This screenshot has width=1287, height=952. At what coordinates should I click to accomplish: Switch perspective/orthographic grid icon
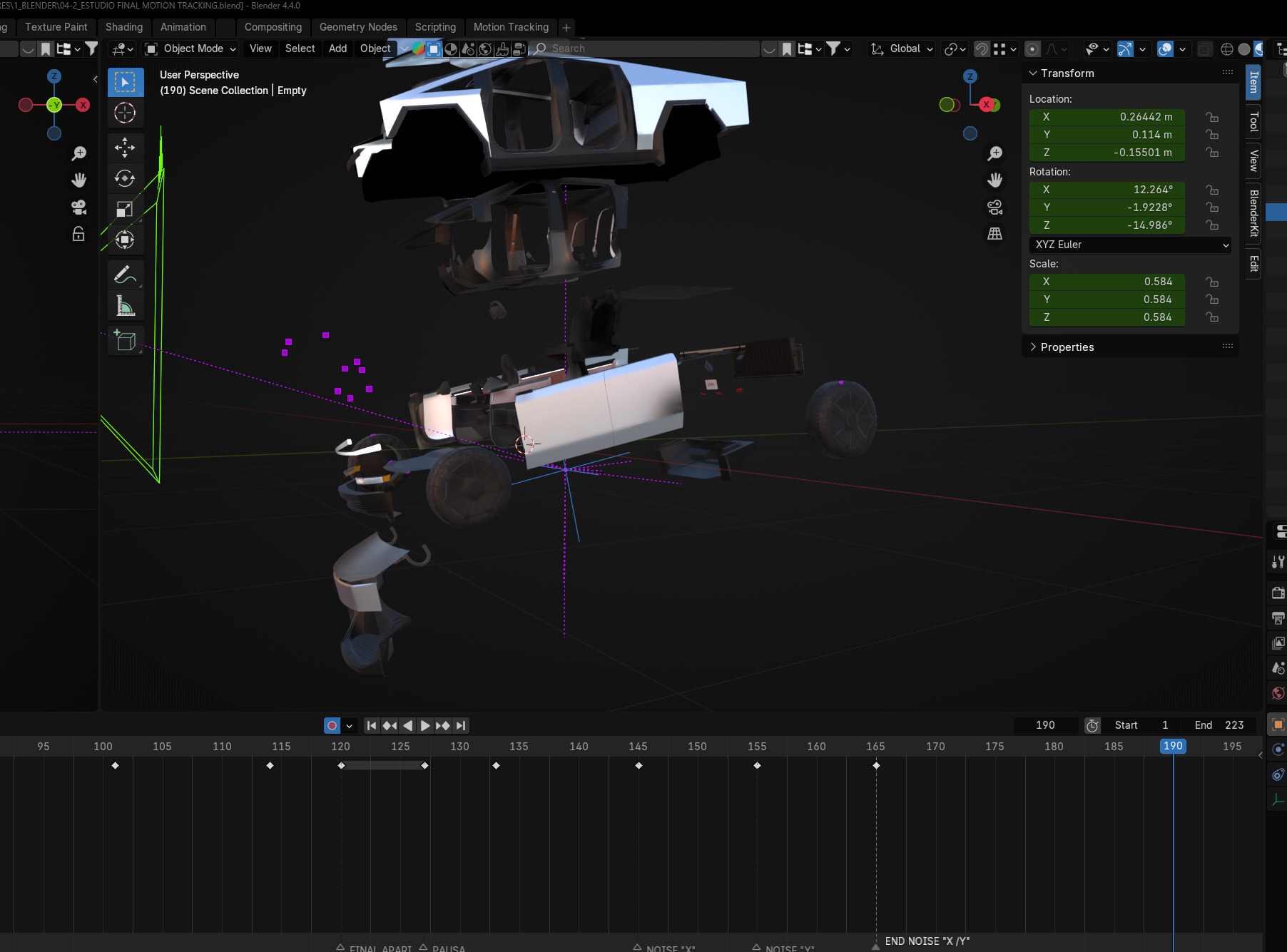(994, 233)
